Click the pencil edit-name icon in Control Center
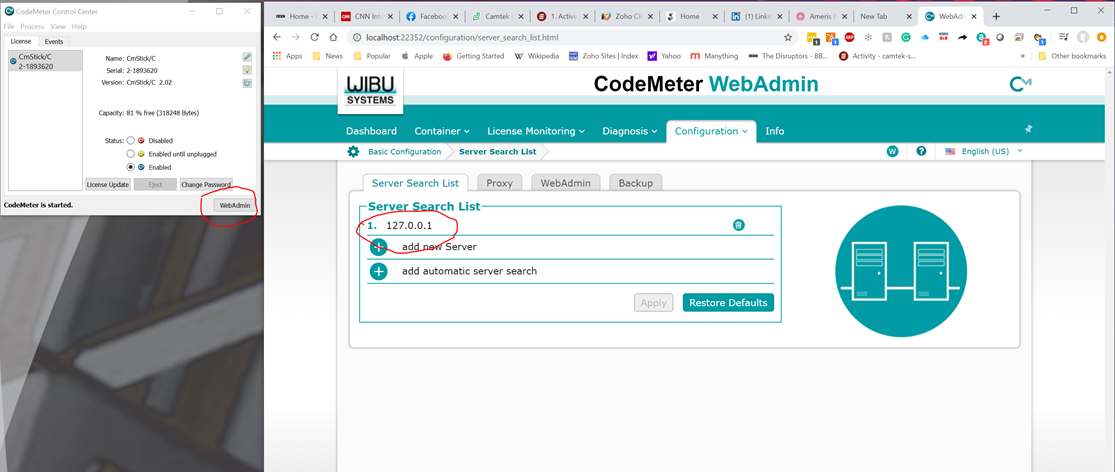The width and height of the screenshot is (1115, 472). (247, 57)
